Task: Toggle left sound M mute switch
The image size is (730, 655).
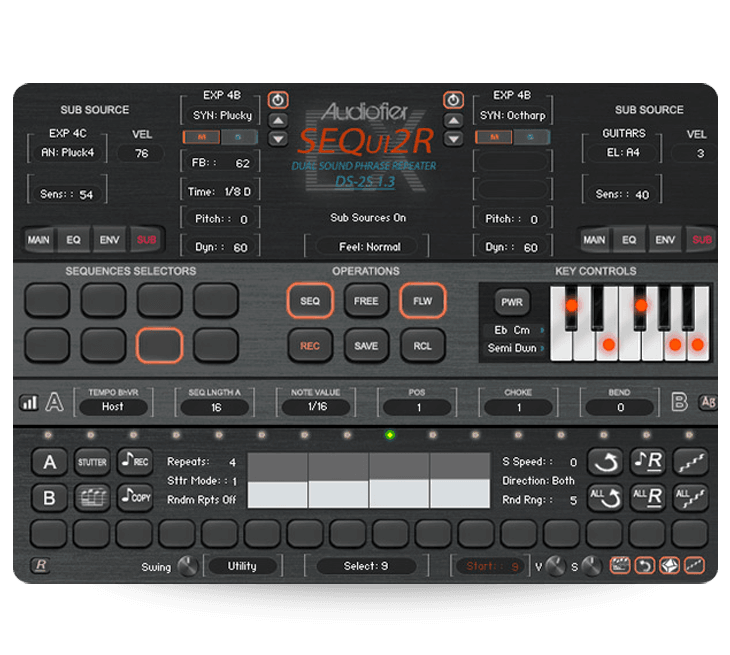Action: tap(202, 137)
